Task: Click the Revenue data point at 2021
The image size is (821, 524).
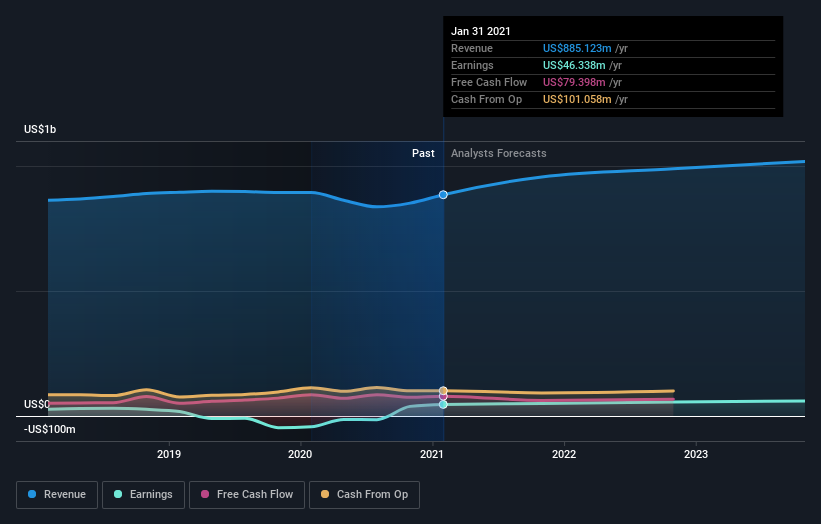Action: click(x=443, y=195)
